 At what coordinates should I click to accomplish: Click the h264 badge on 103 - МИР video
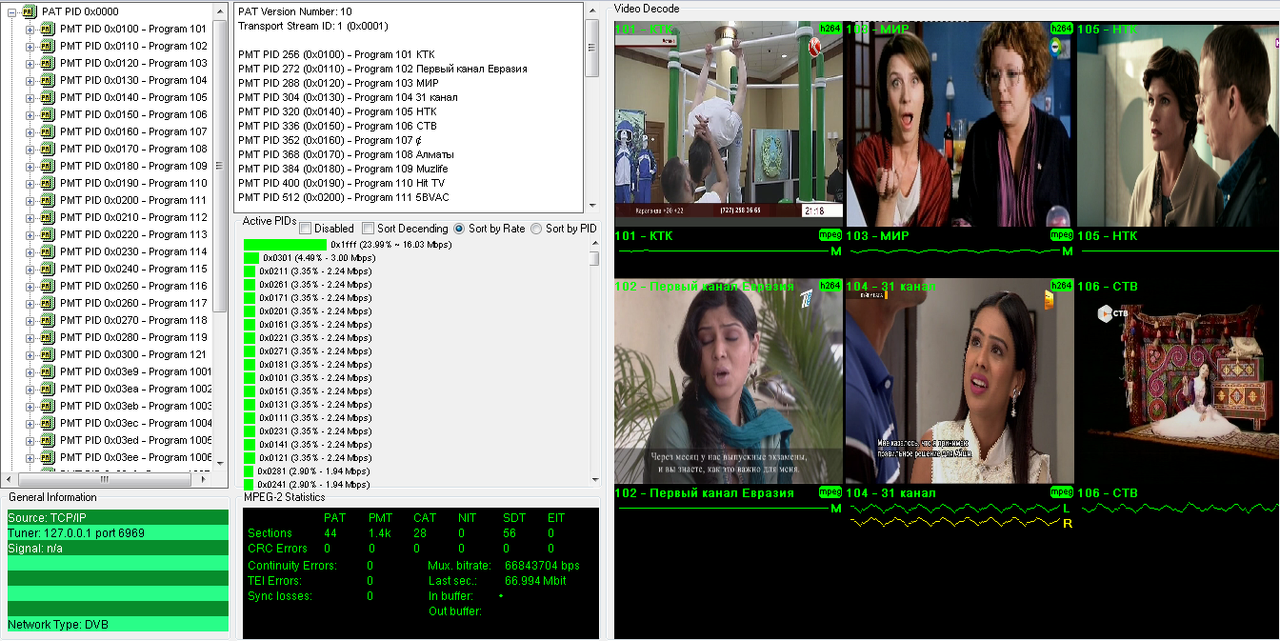pos(1061,29)
